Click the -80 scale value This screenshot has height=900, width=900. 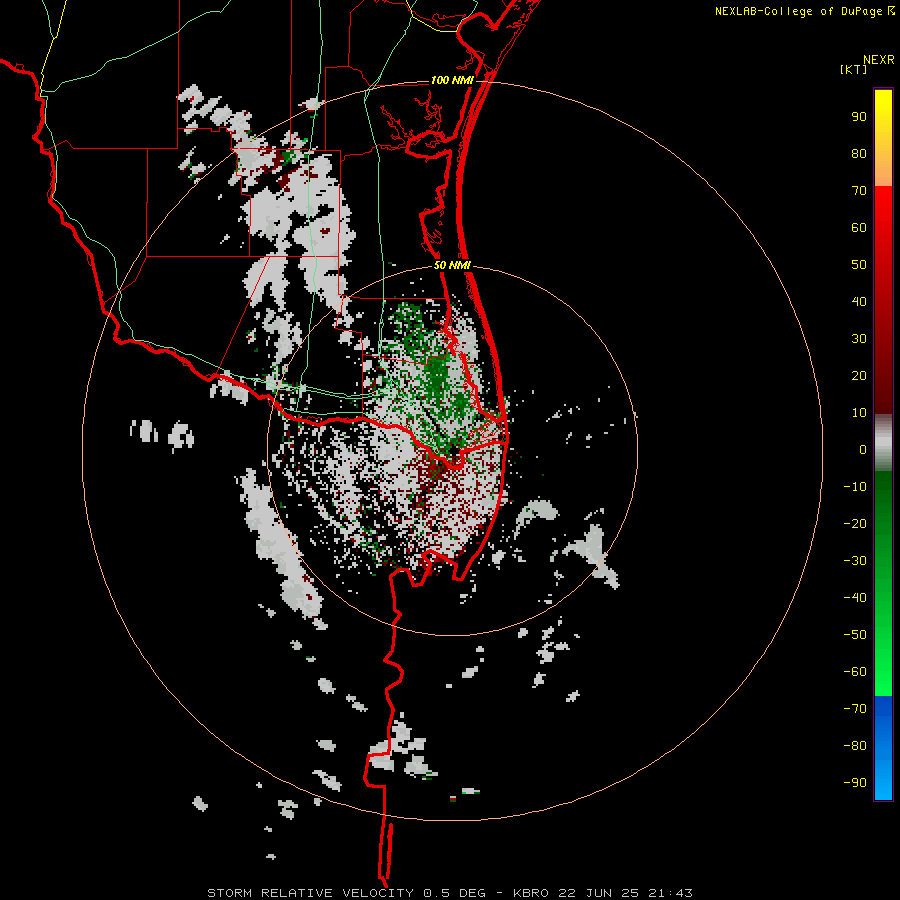pyautogui.click(x=855, y=746)
